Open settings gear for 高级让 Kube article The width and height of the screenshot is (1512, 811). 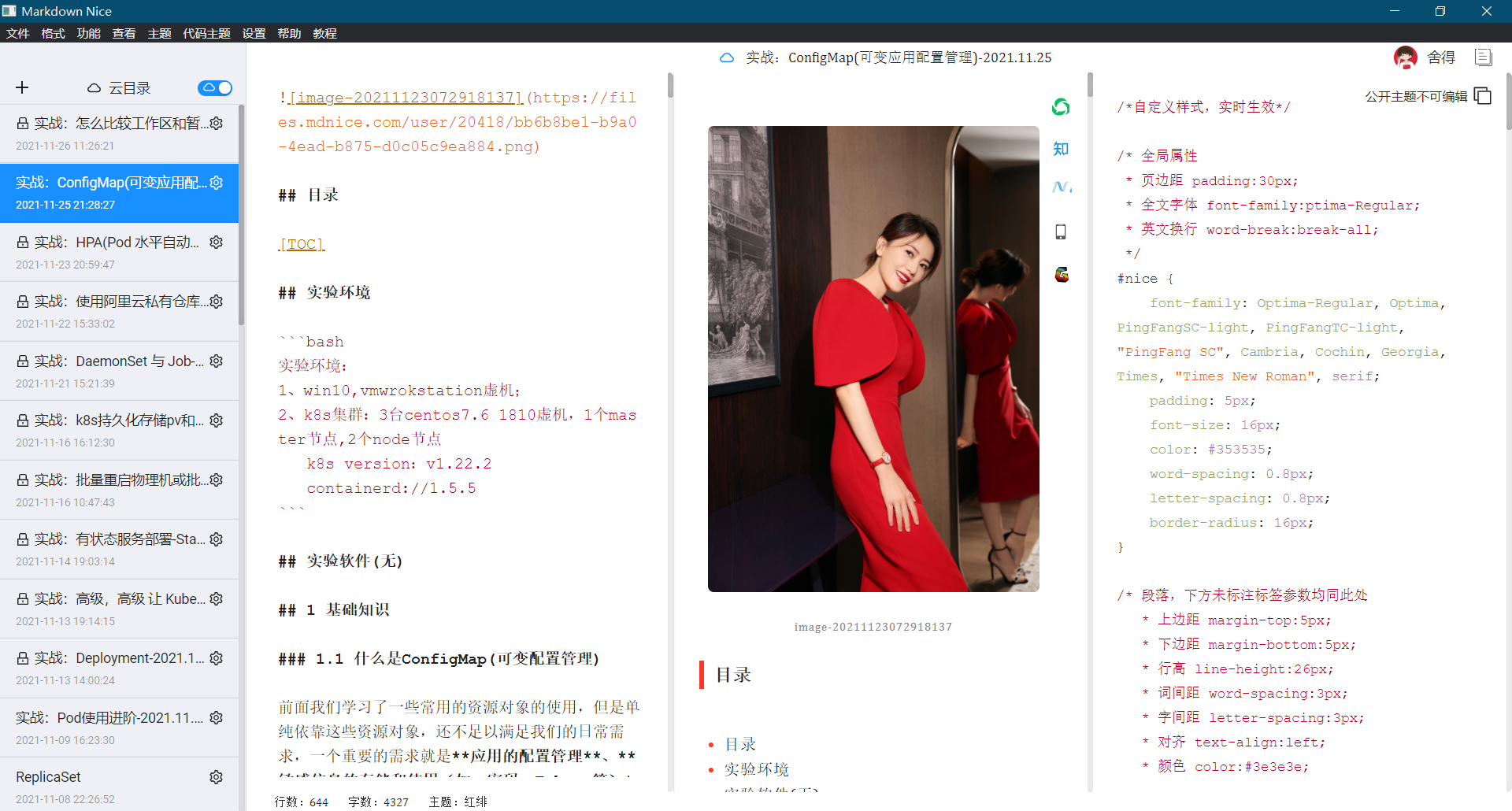[217, 599]
